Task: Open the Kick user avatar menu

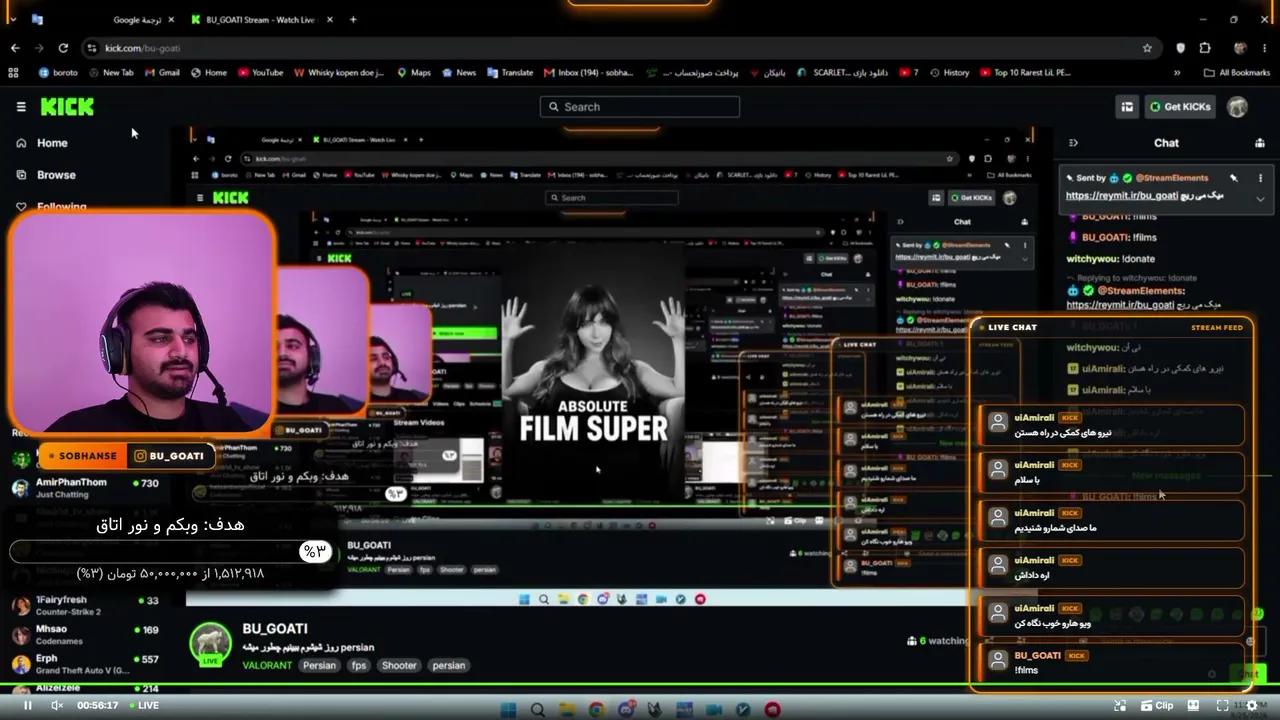Action: (1237, 107)
